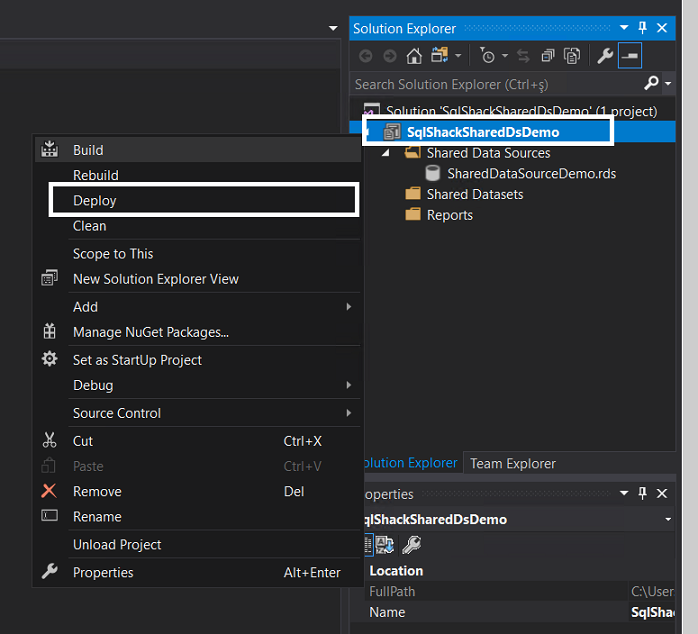Click the Home icon in Solution Explorer toolbar

coord(413,56)
